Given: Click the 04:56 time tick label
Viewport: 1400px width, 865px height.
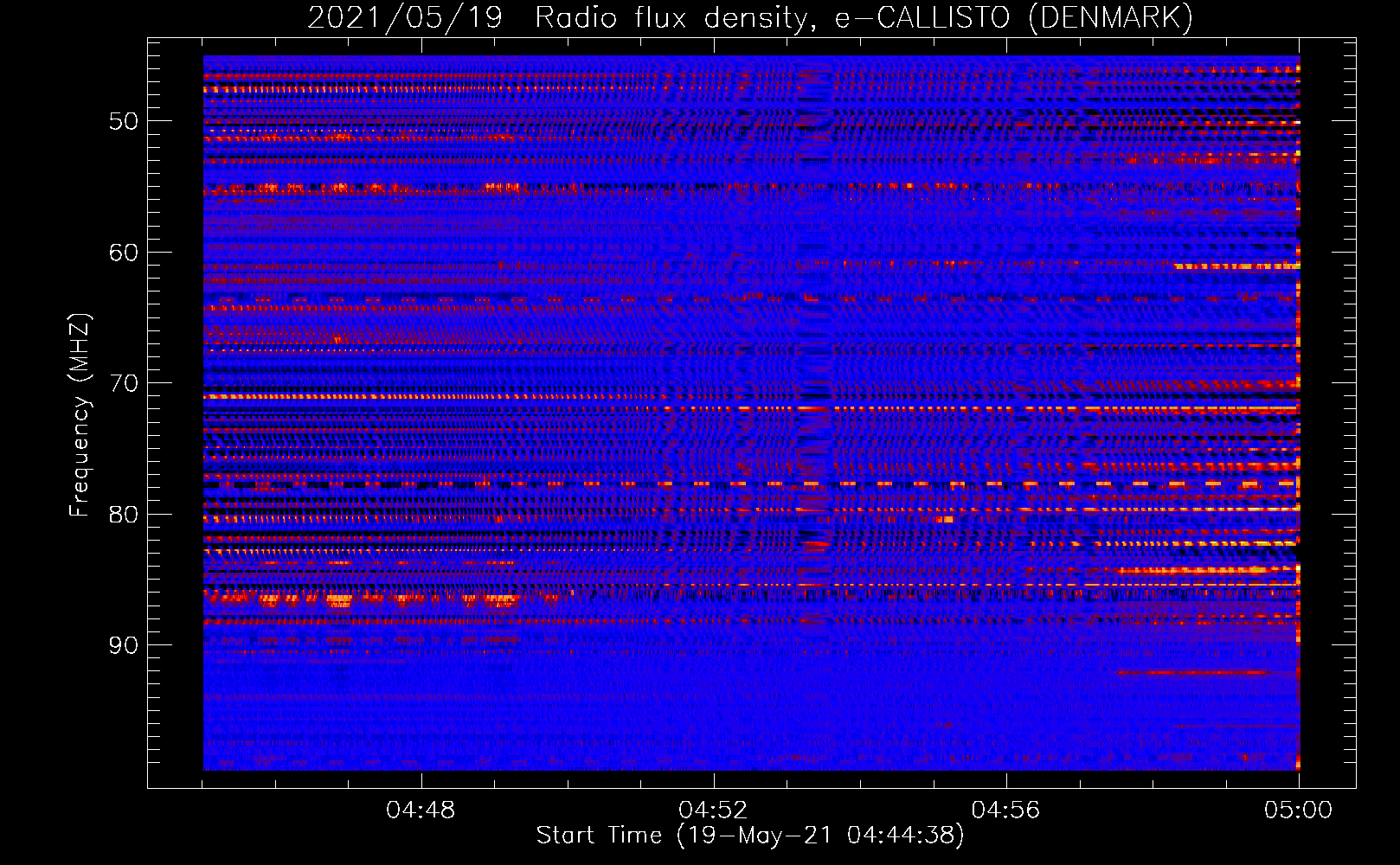Looking at the screenshot, I should (x=1005, y=811).
